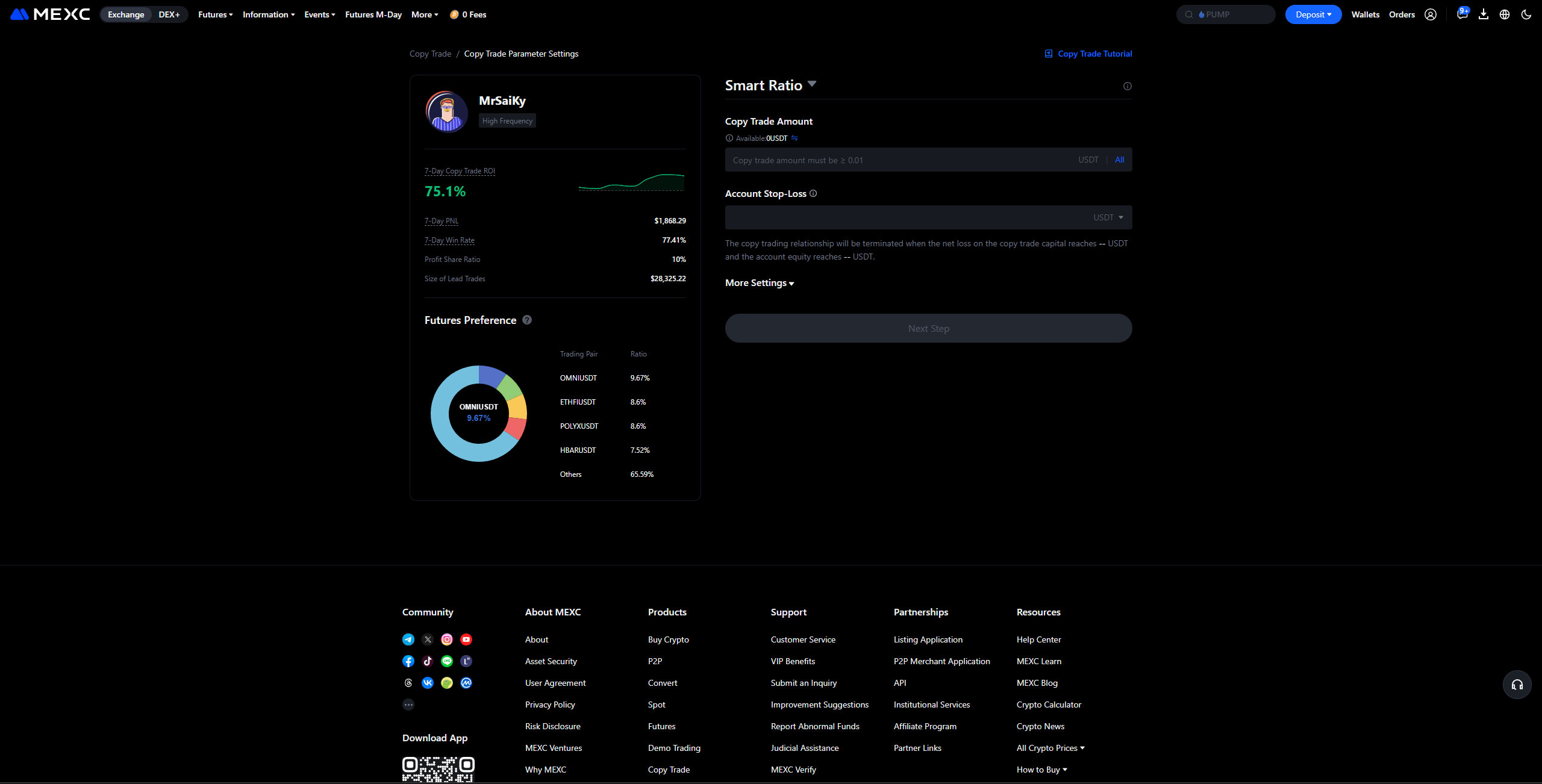
Task: Open the 0 Fees menu item
Action: (468, 14)
